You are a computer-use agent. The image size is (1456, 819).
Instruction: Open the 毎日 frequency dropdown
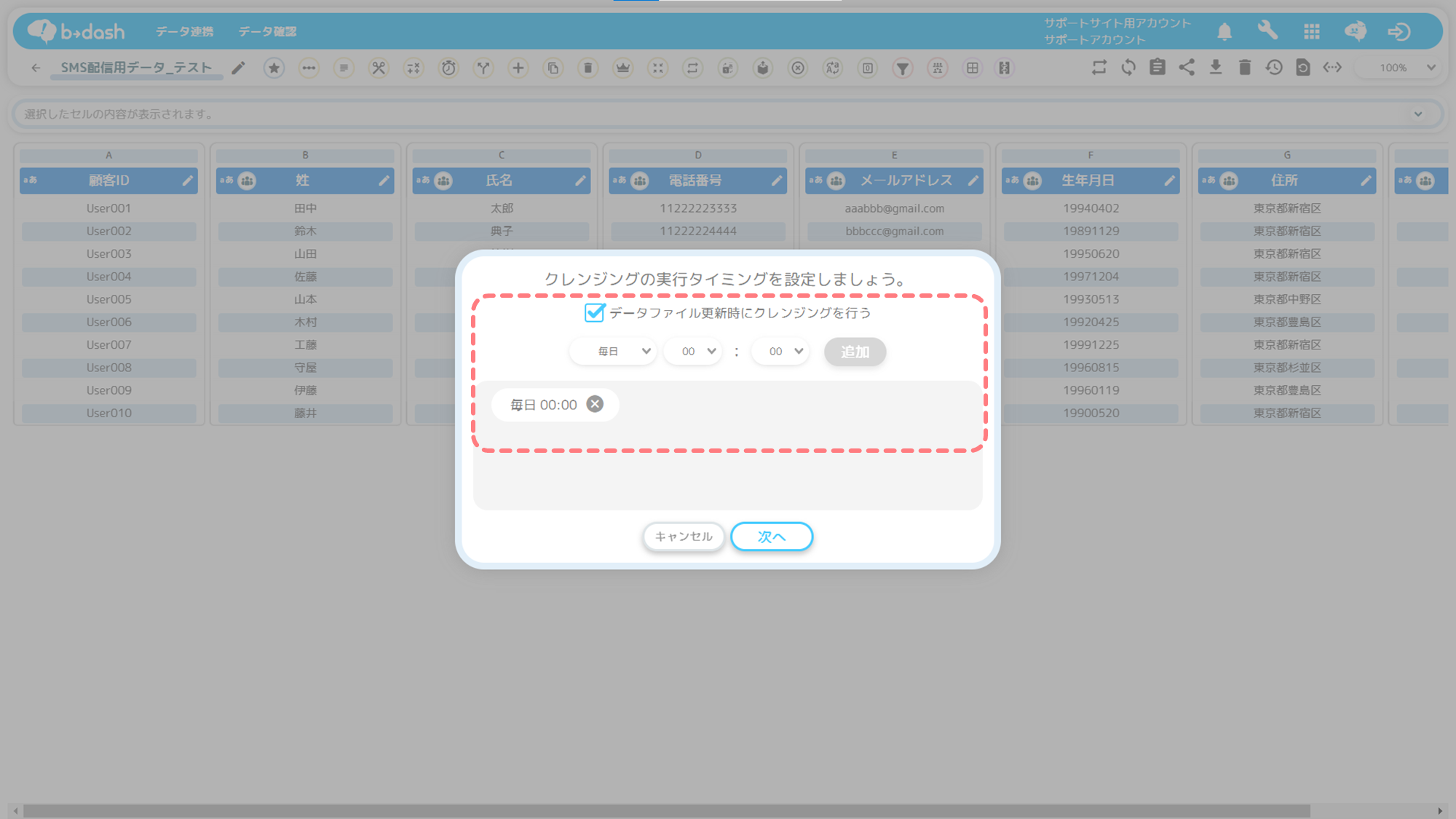(x=613, y=352)
